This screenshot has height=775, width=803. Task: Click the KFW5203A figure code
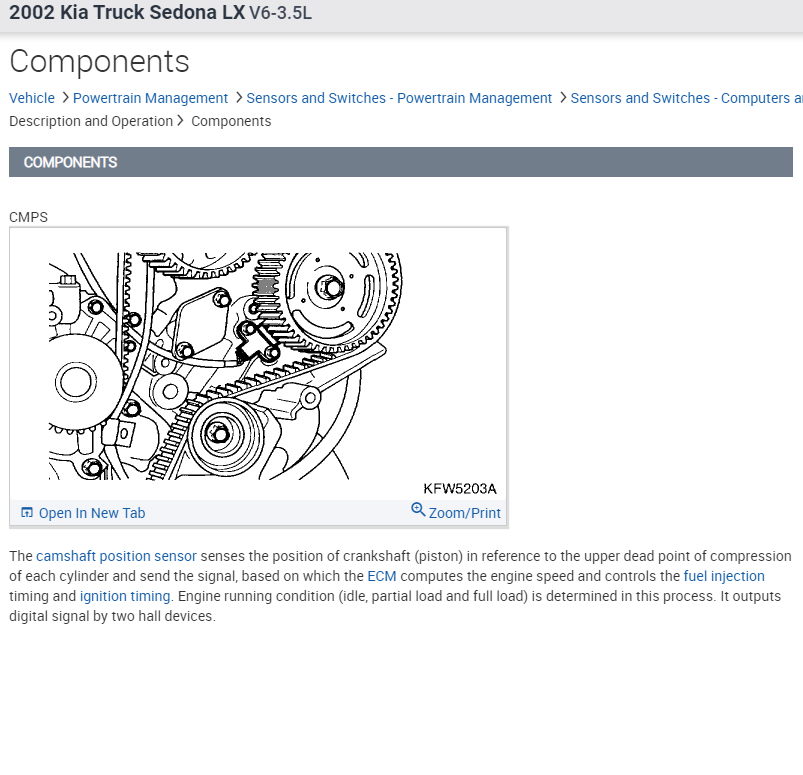pos(459,489)
